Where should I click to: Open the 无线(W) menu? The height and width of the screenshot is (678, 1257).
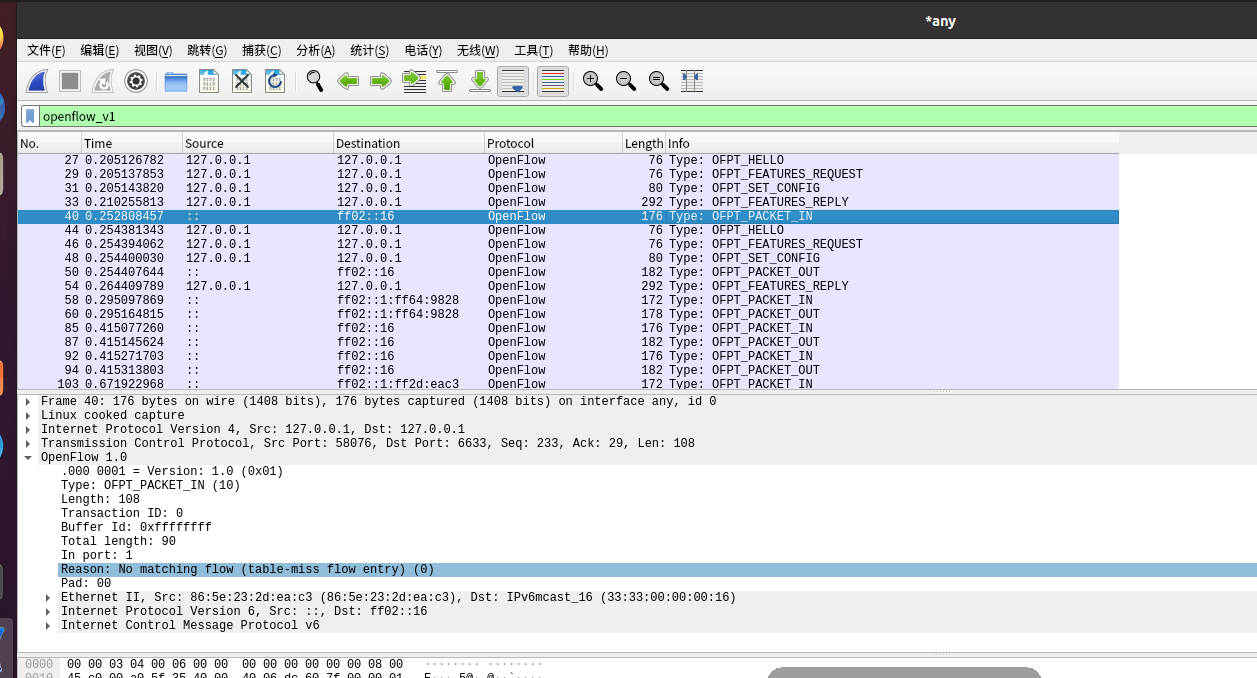tap(478, 51)
